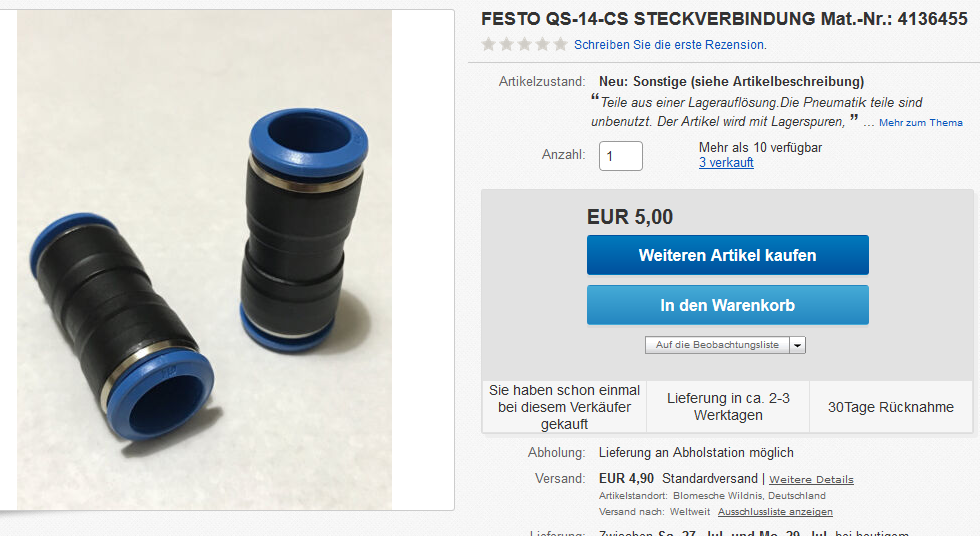The image size is (980, 536).
Task: Click the second rating star icon
Action: pos(506,44)
